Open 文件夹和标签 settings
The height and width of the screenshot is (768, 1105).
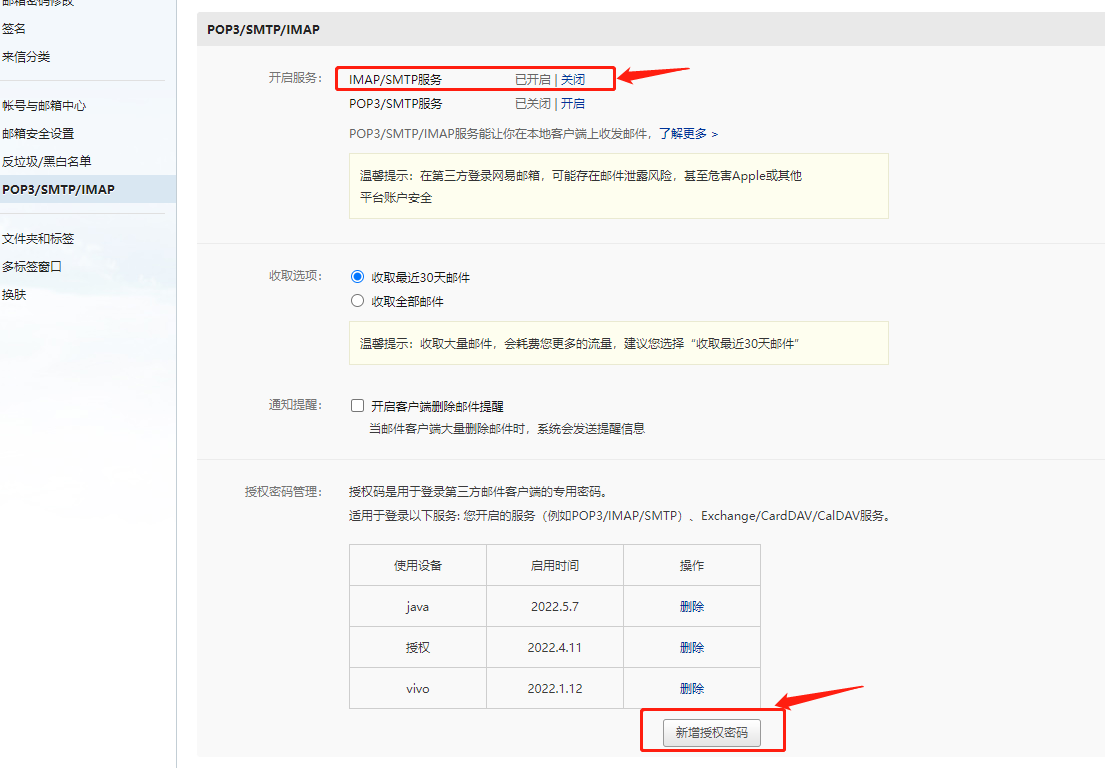click(x=38, y=239)
